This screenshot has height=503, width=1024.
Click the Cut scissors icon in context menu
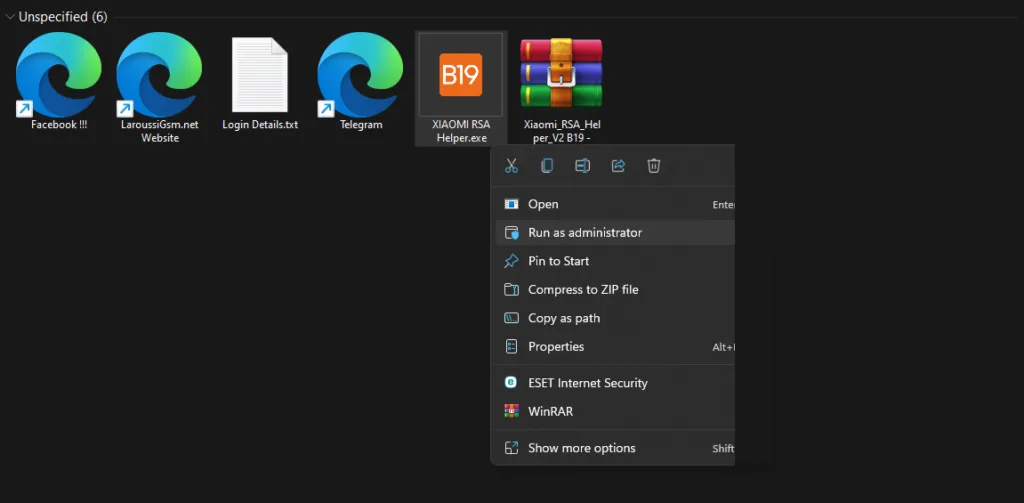coord(511,166)
